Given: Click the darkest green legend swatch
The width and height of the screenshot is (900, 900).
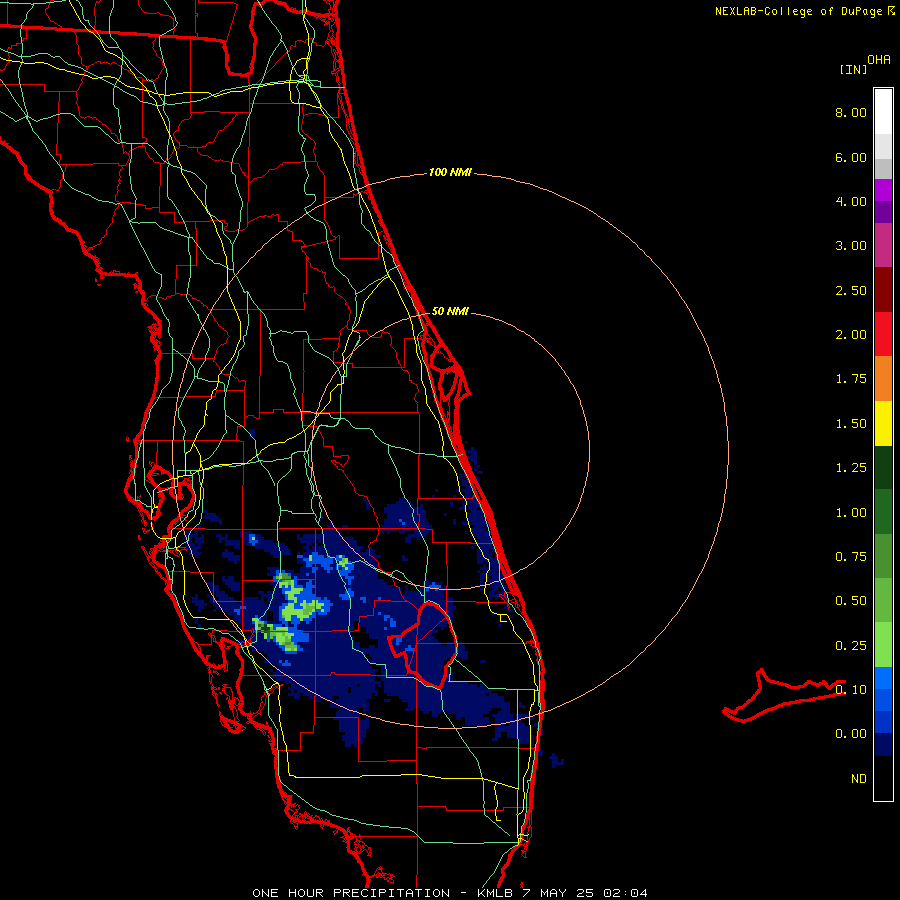Looking at the screenshot, I should (x=883, y=468).
